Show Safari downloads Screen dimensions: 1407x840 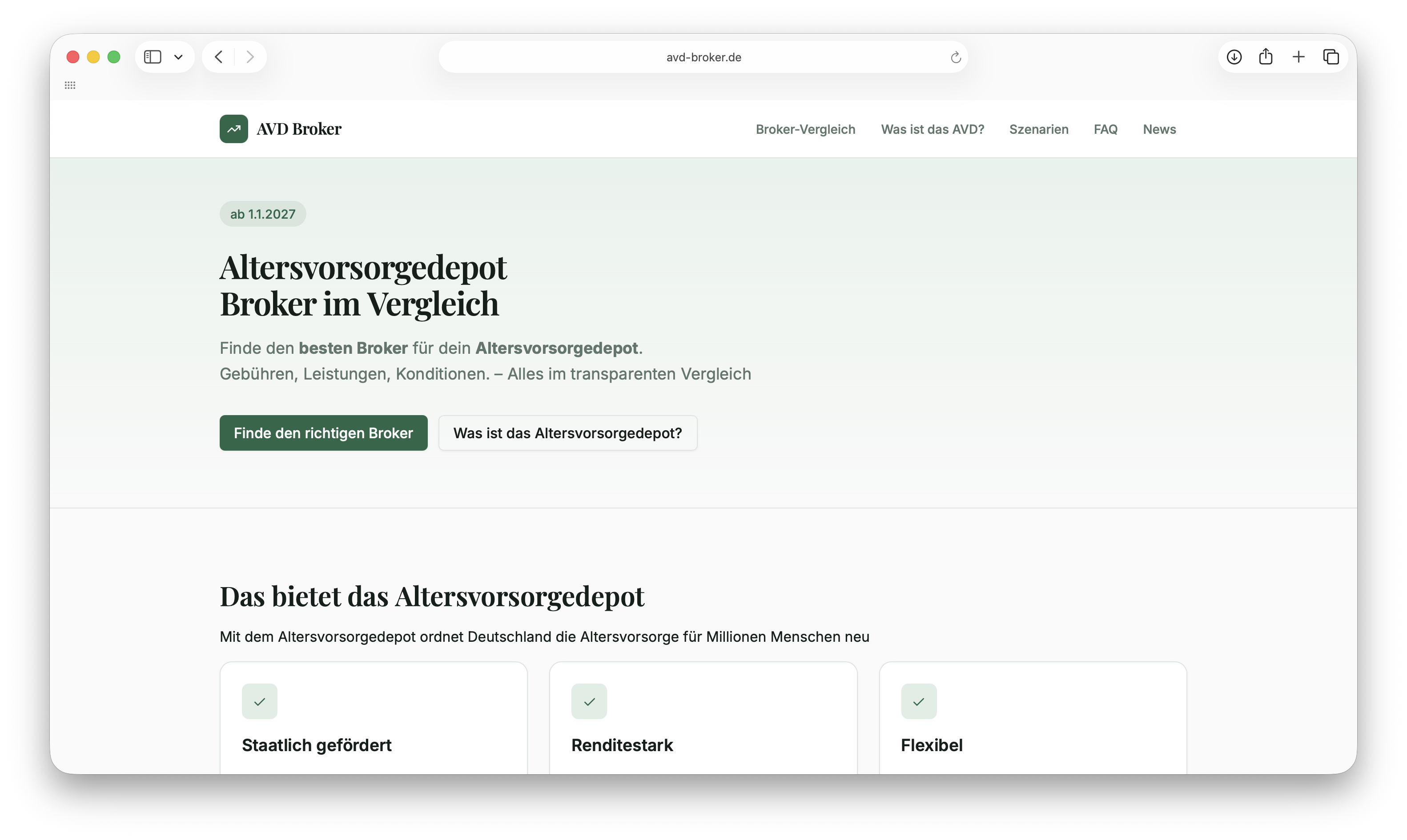coord(1234,57)
